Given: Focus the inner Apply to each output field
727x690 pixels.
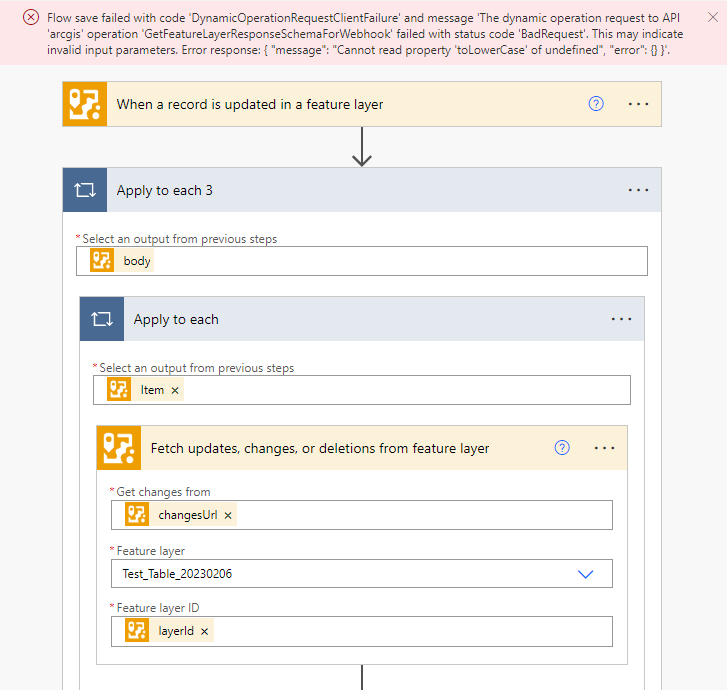Looking at the screenshot, I should point(362,390).
